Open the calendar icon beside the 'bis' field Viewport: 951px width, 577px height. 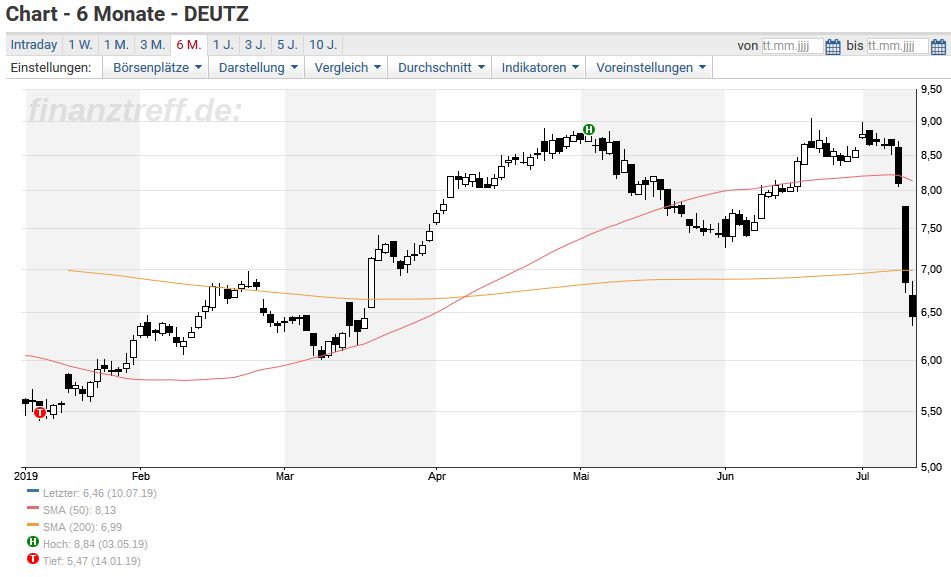tap(938, 46)
